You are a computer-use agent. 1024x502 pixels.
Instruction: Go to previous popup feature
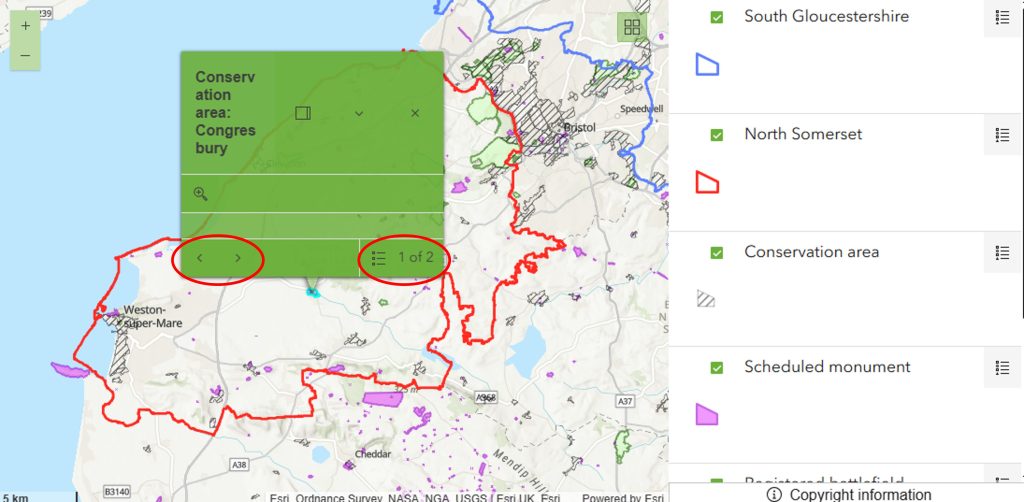pos(200,258)
